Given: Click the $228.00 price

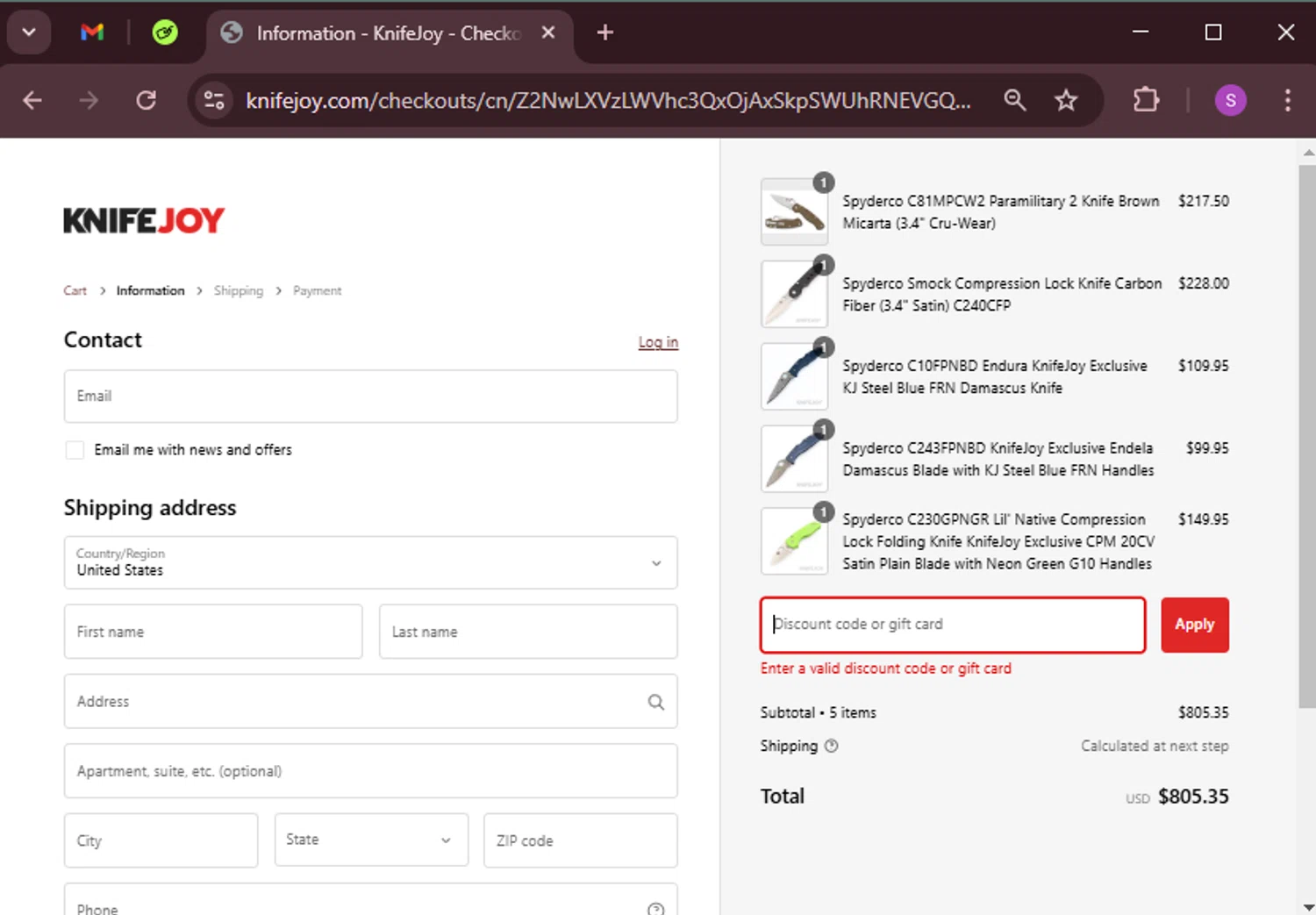Looking at the screenshot, I should tap(1204, 283).
